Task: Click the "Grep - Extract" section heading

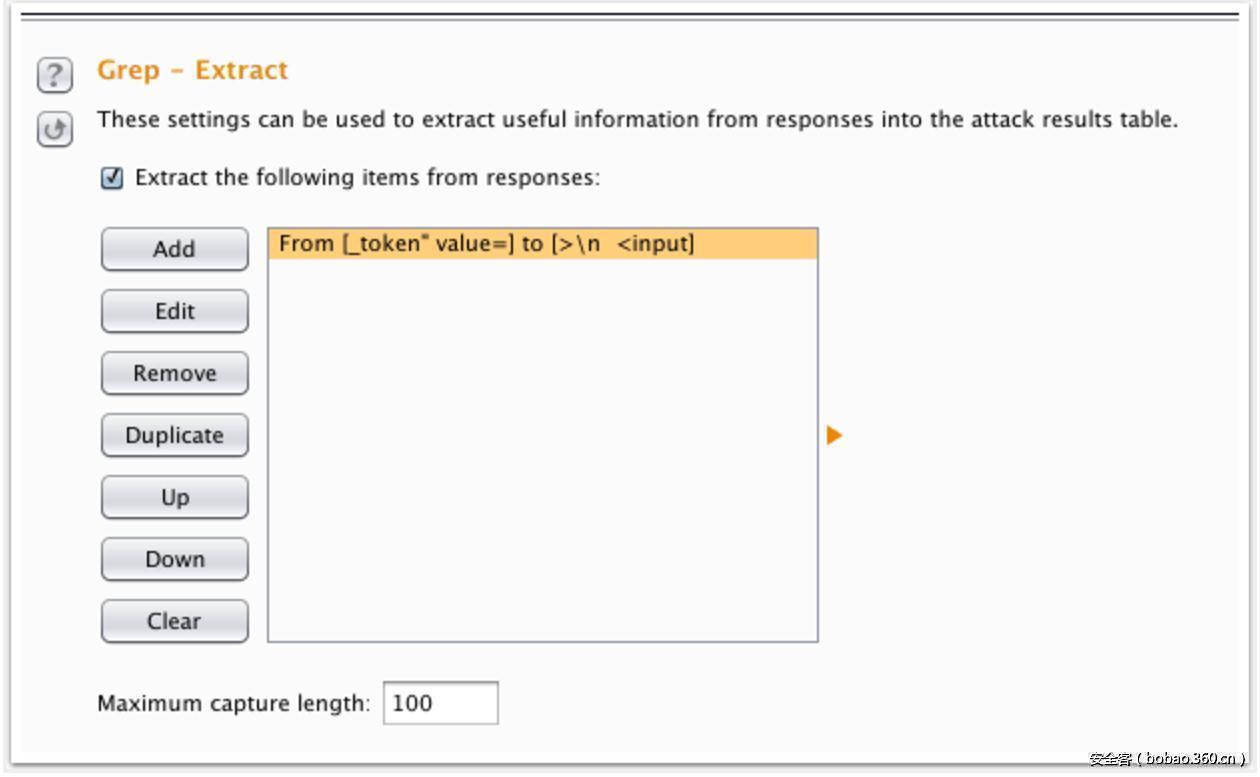Action: coord(192,70)
